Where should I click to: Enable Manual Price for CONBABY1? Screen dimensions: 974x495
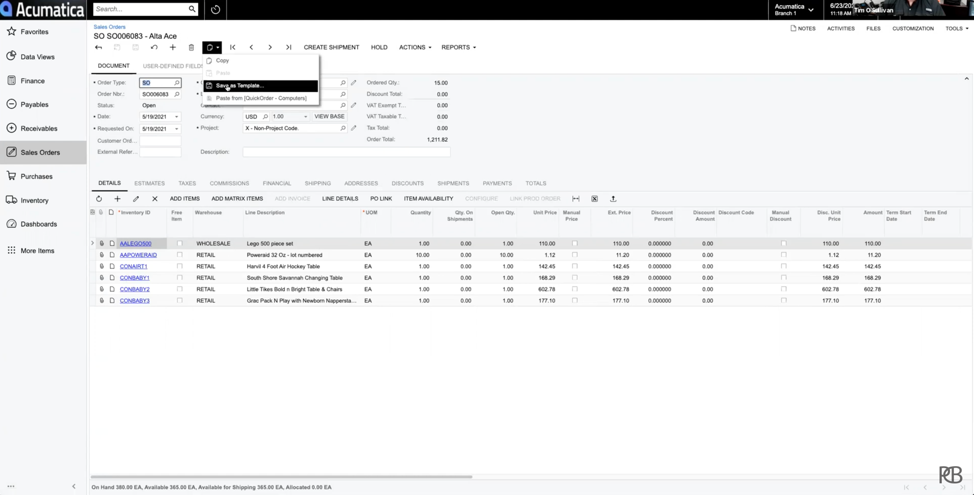point(575,278)
